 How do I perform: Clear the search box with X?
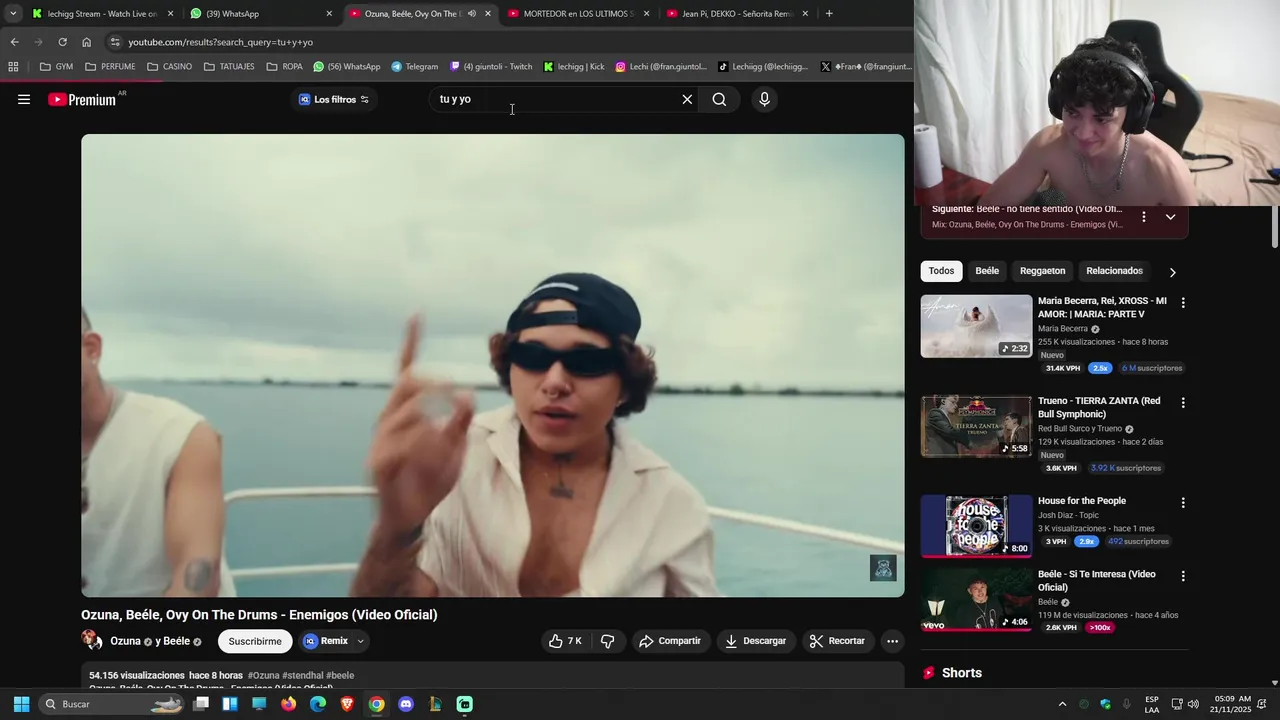coord(687,99)
